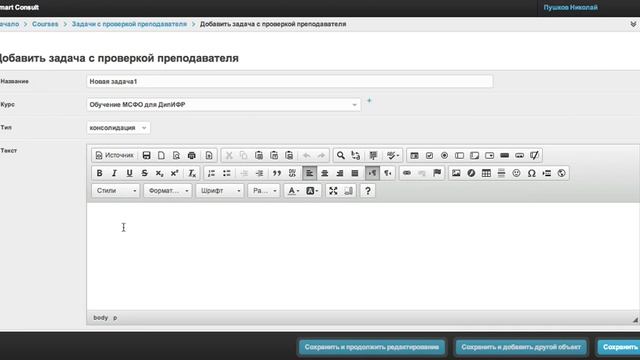The width and height of the screenshot is (640, 360).
Task: Select Justify alignment
Action: coord(355,173)
